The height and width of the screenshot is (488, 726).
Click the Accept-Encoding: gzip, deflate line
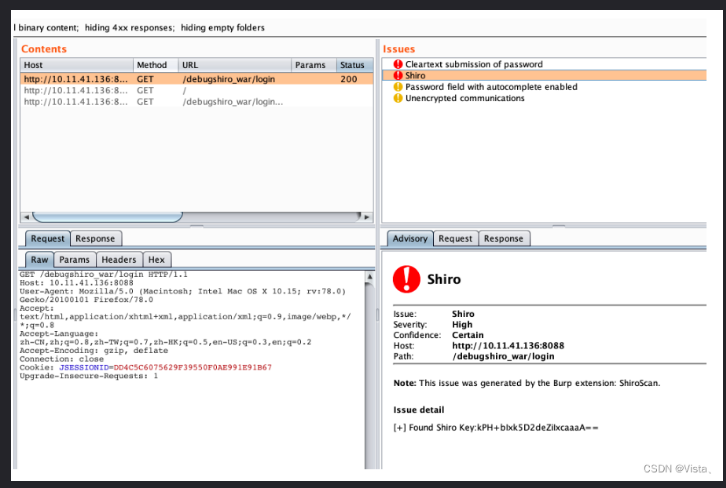pyautogui.click(x=94, y=350)
